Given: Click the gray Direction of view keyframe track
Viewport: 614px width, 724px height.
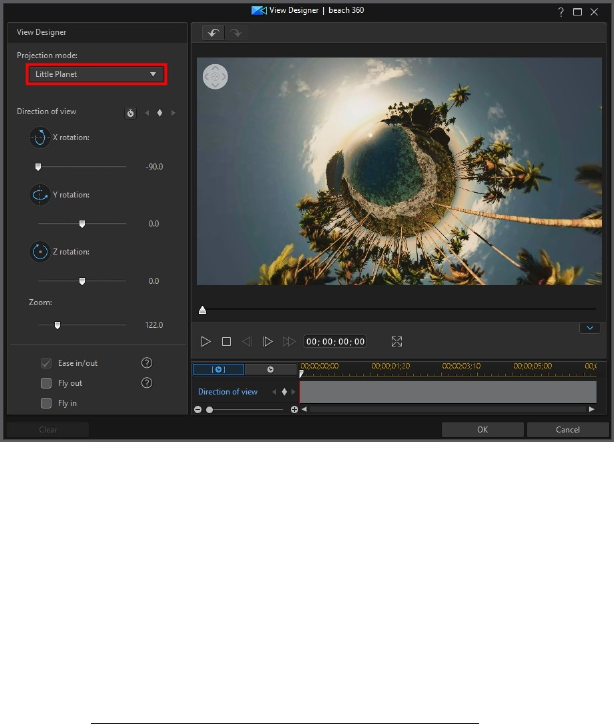Looking at the screenshot, I should (x=448, y=392).
